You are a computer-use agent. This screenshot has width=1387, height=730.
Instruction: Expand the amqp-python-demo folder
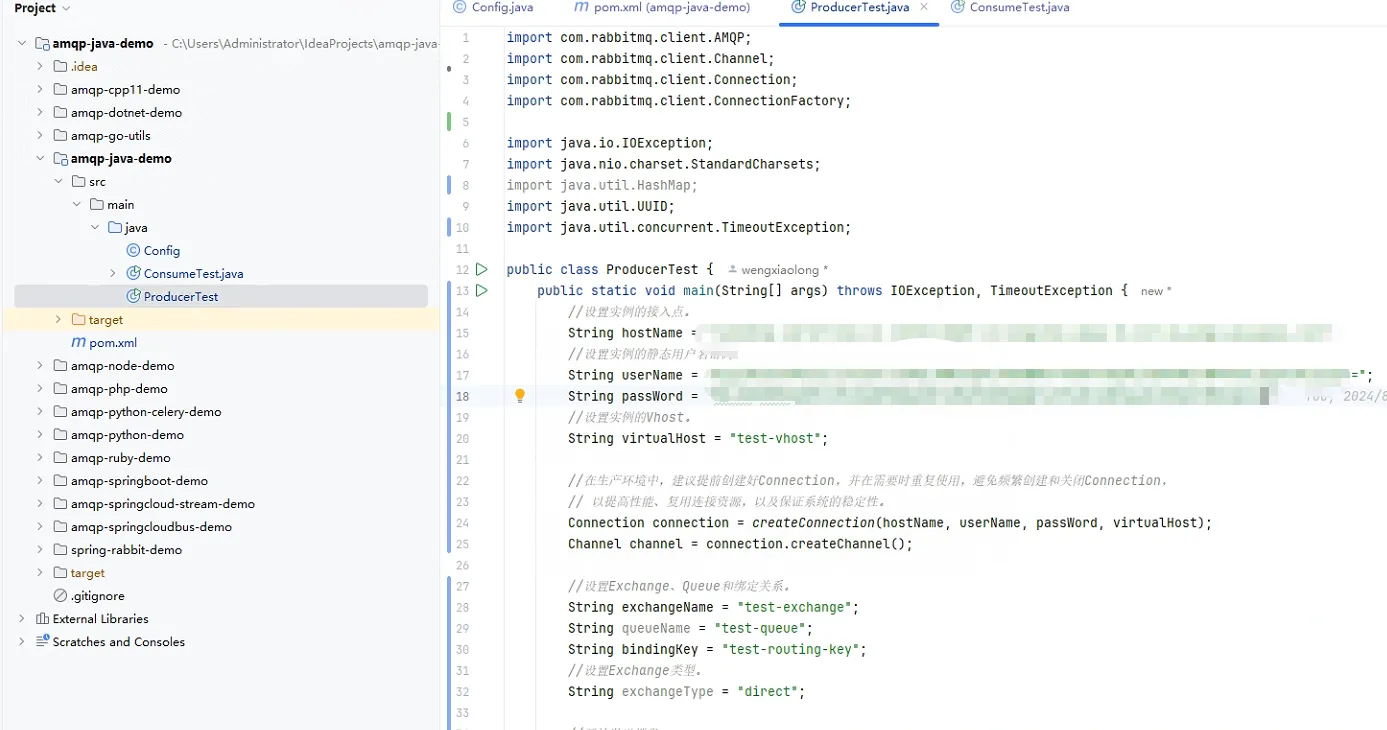coord(40,435)
